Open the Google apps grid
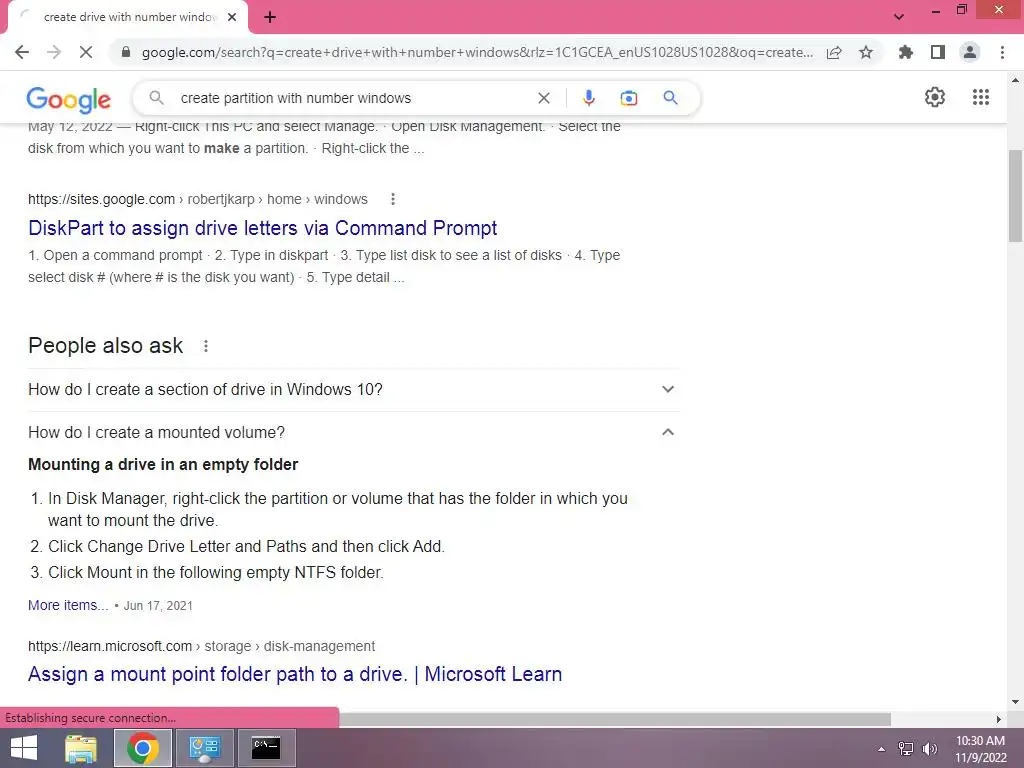This screenshot has height=768, width=1024. (980, 97)
